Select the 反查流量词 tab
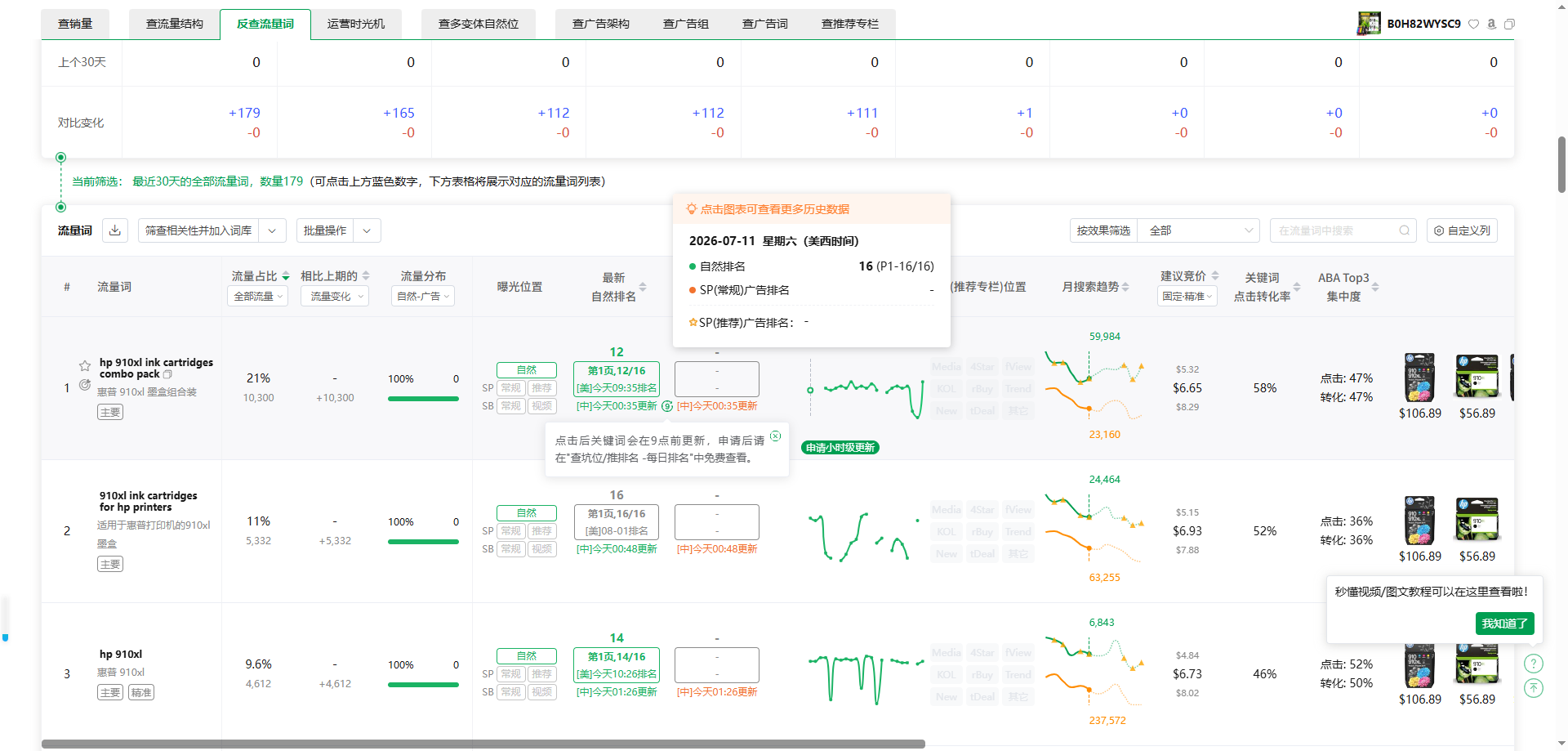Screen dimensions: 1568x751 (x=265, y=24)
